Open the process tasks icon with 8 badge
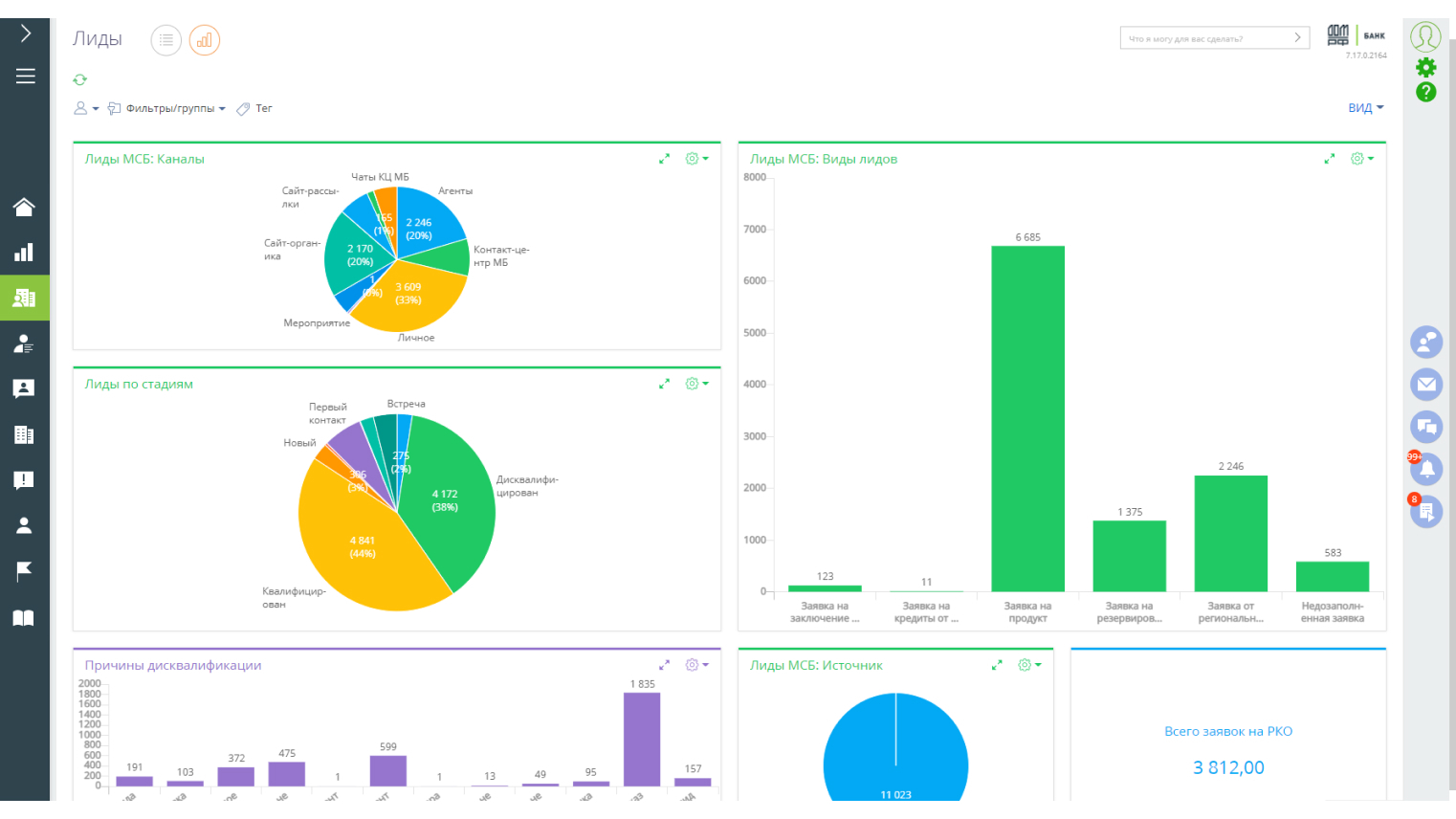Screen dimensions: 1456x819 click(1426, 512)
